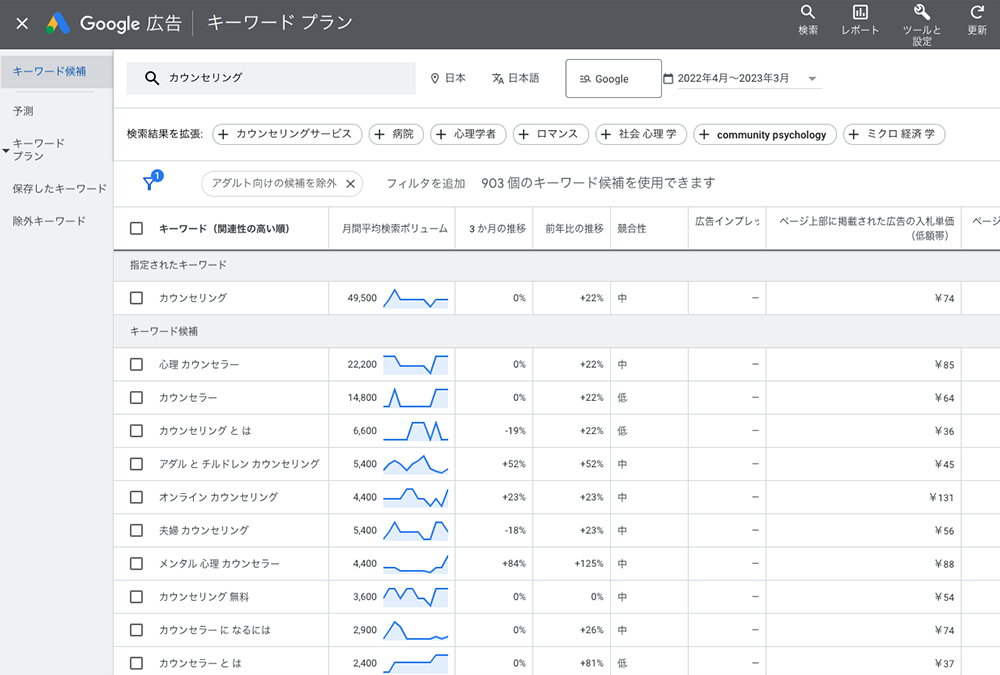Open the レポート chart icon
Image resolution: width=1000 pixels, height=675 pixels.
[x=860, y=13]
